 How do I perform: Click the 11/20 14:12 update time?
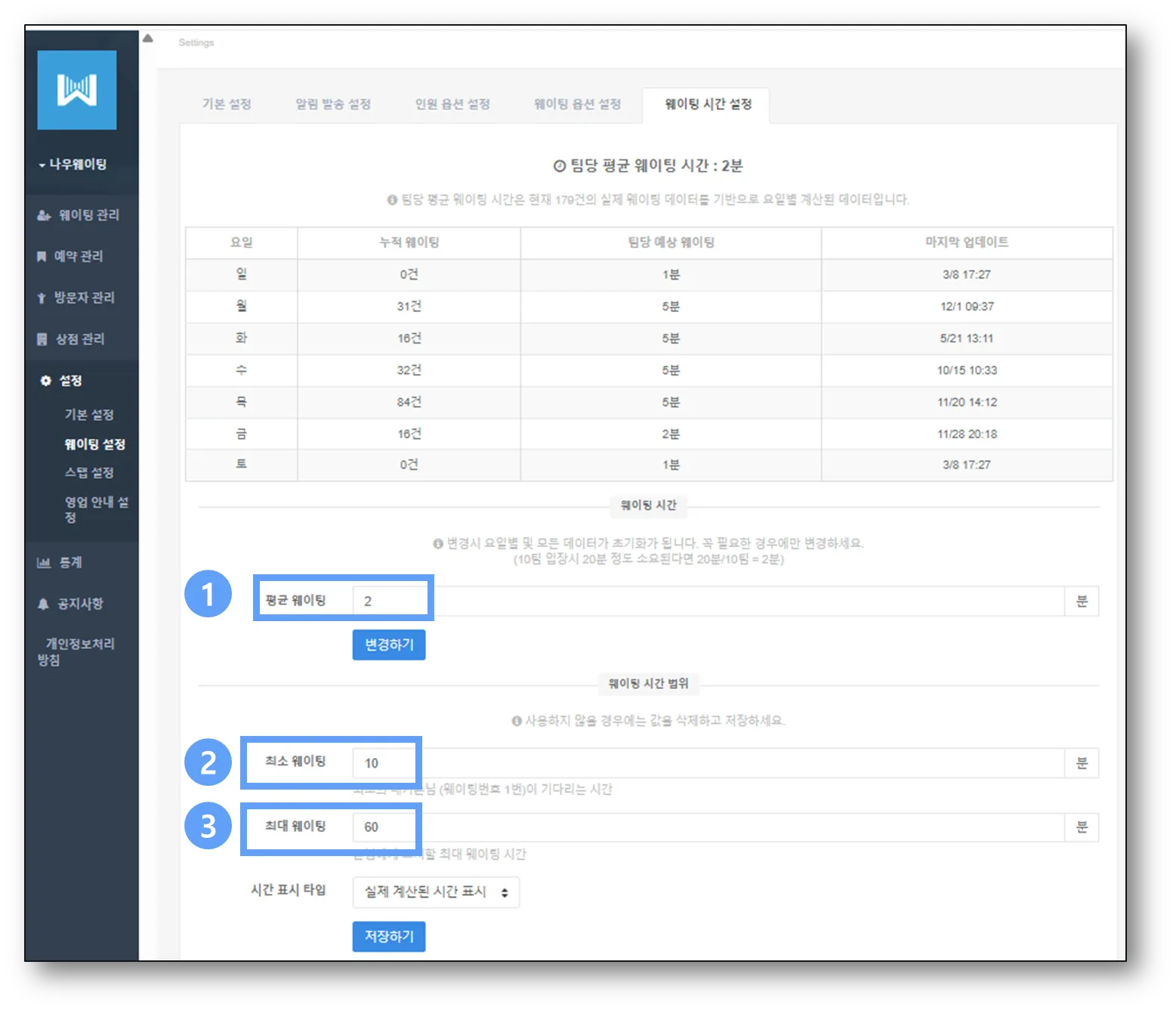click(x=967, y=403)
